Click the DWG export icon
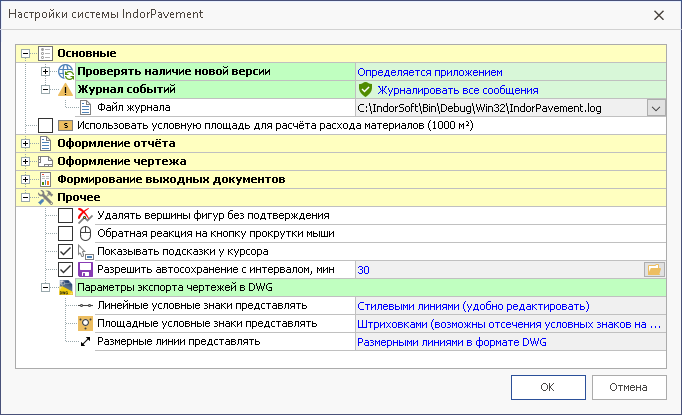This screenshot has height=415, width=682. [x=65, y=288]
